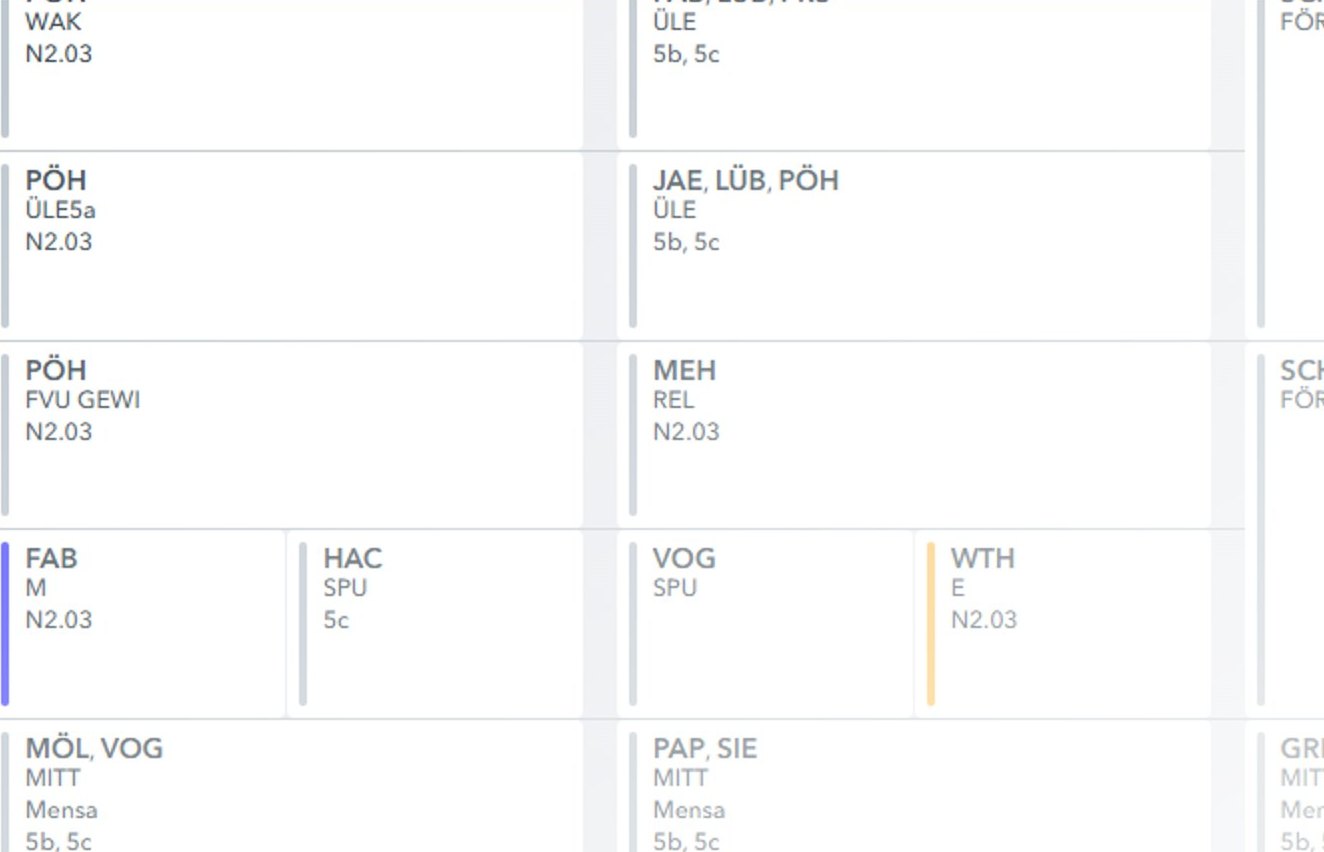Screen dimensions: 1324x852
Task: Open the PÖH ÜLE5a lesson card
Action: pyautogui.click(x=290, y=246)
